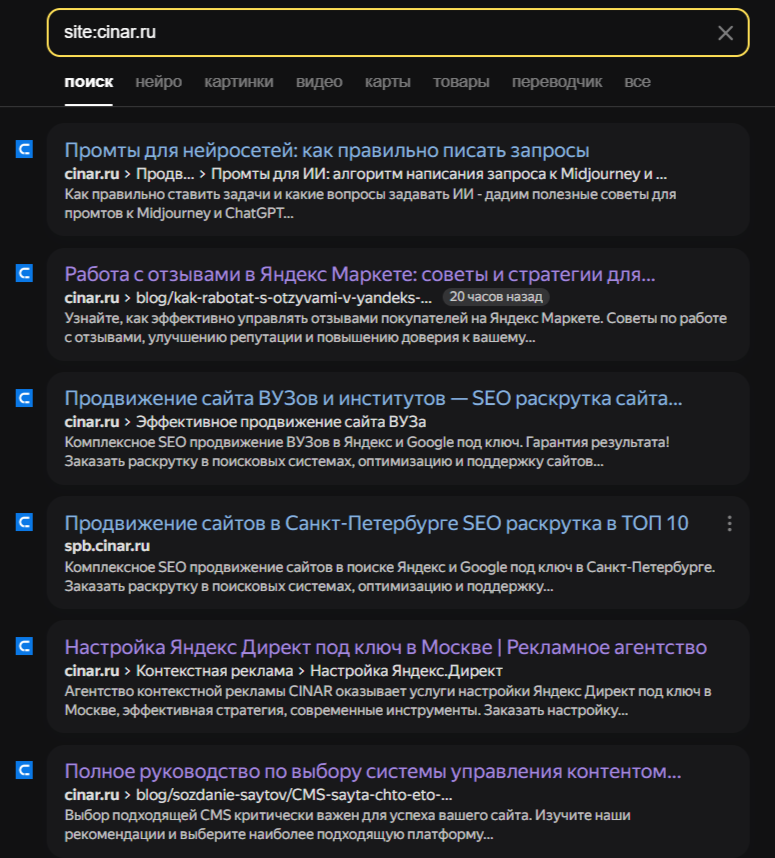Click favicon beside Продвижение сайта ВУЗов result
This screenshot has height=858, width=775.
(24, 398)
